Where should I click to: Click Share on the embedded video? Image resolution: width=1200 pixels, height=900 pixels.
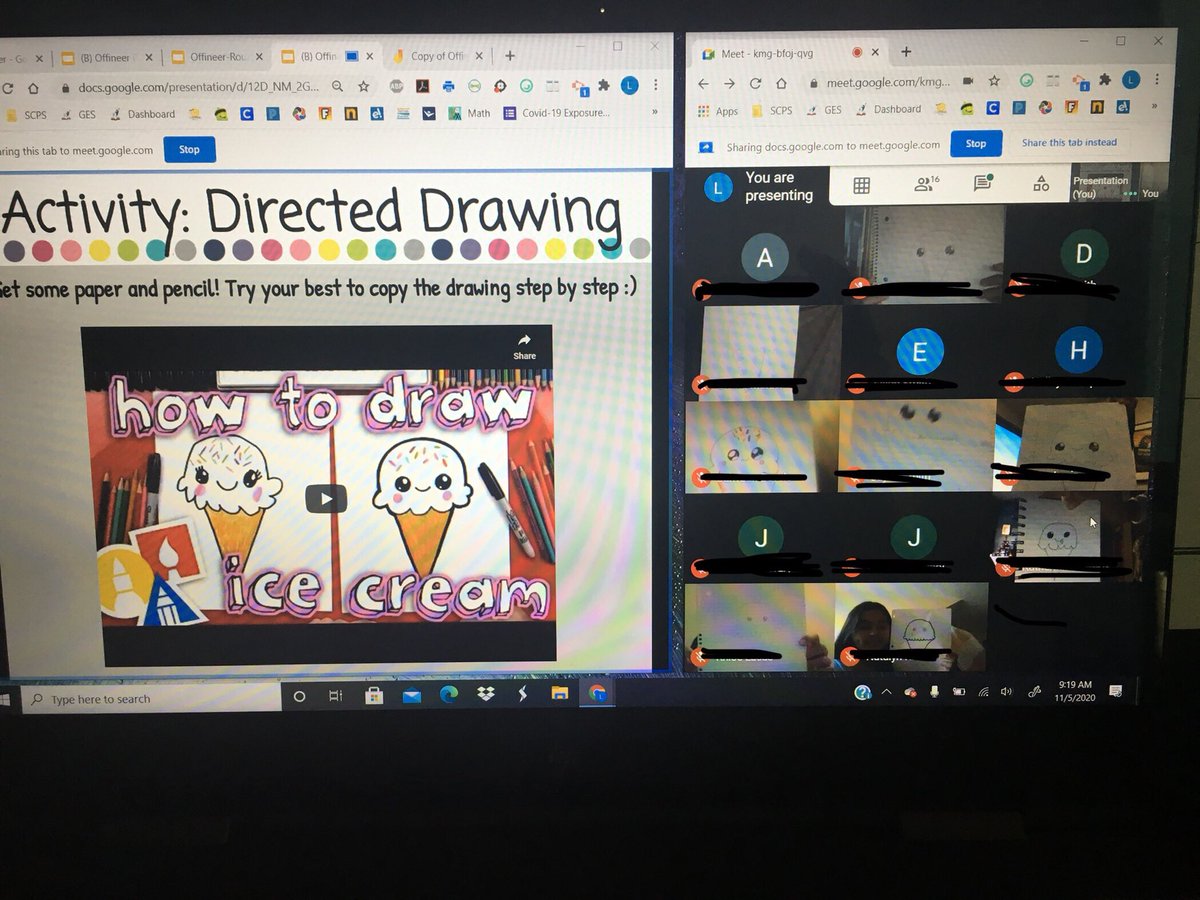524,346
